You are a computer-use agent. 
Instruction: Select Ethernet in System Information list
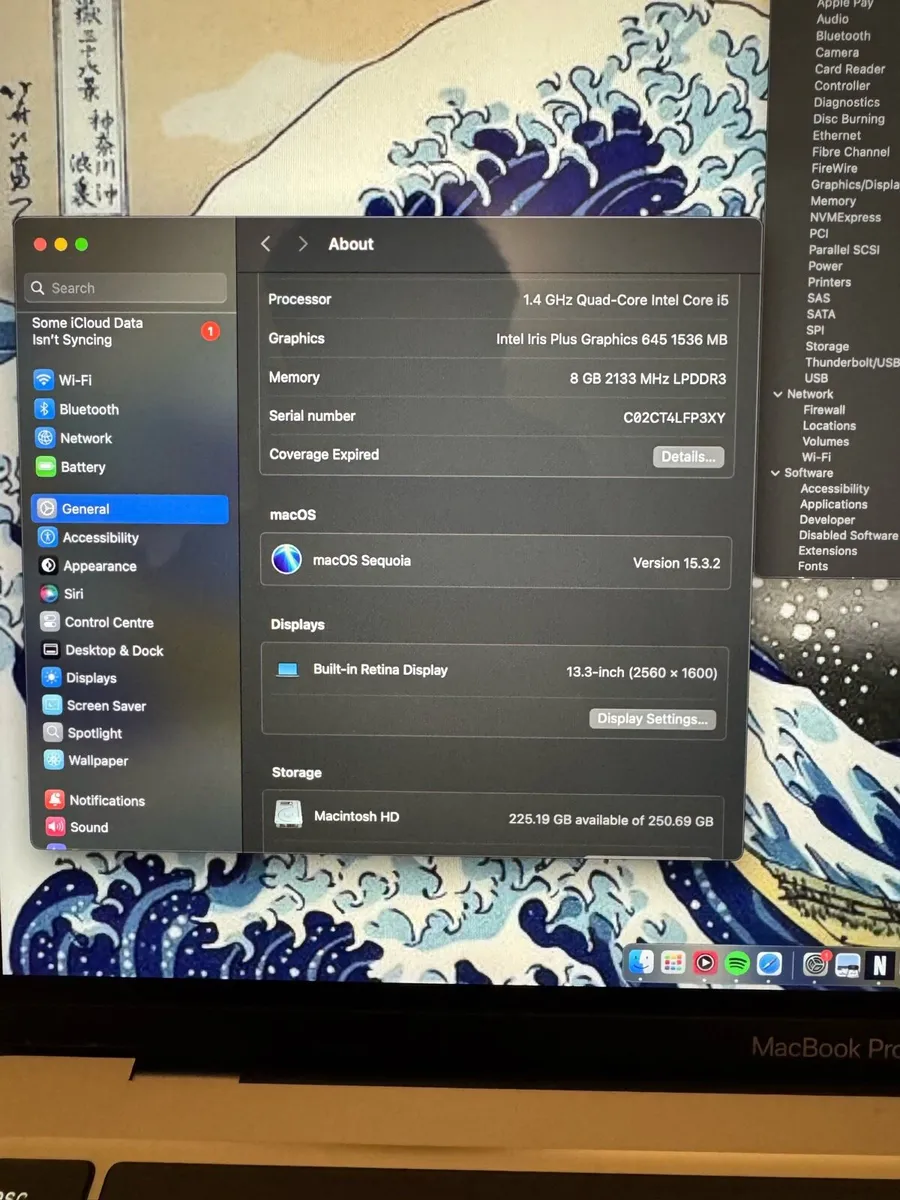point(837,135)
